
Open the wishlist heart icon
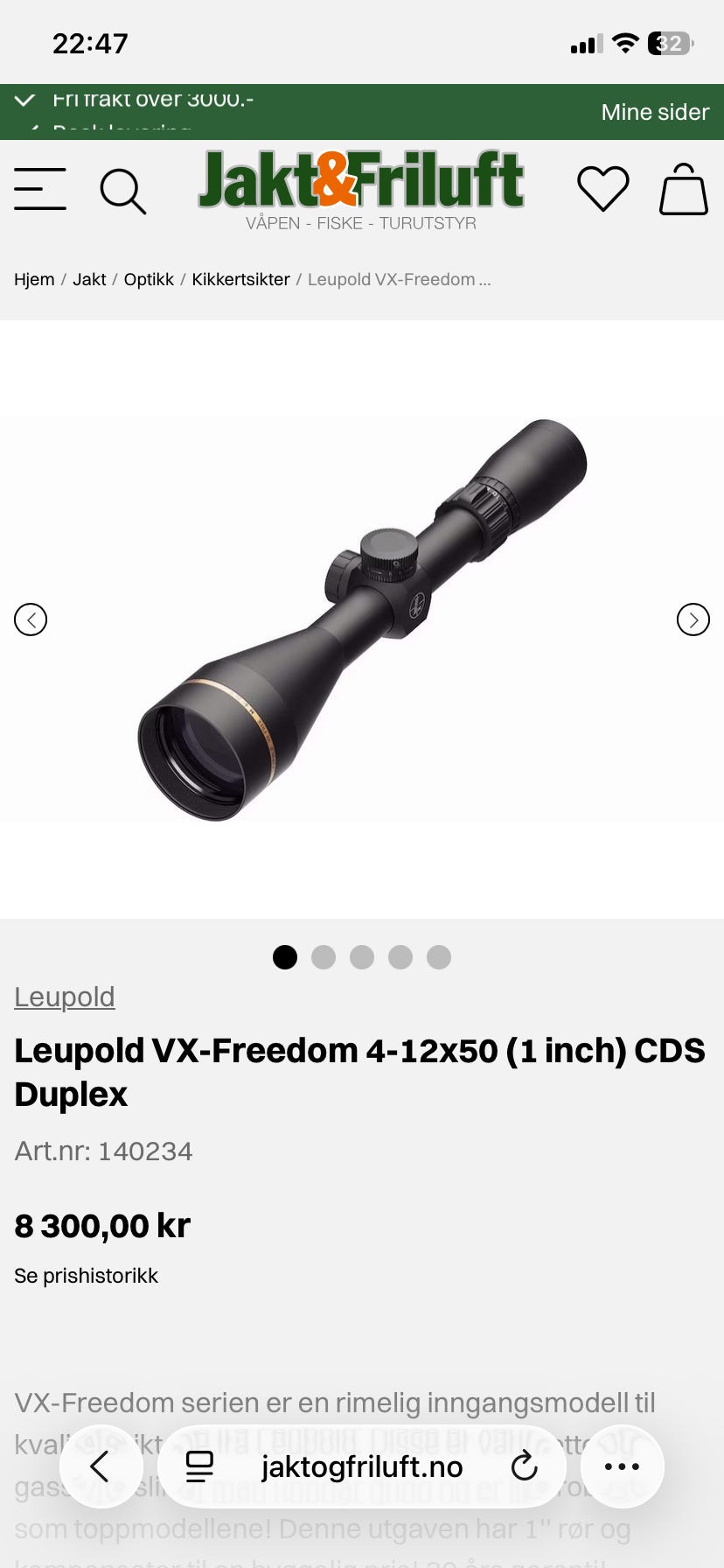[x=603, y=188]
